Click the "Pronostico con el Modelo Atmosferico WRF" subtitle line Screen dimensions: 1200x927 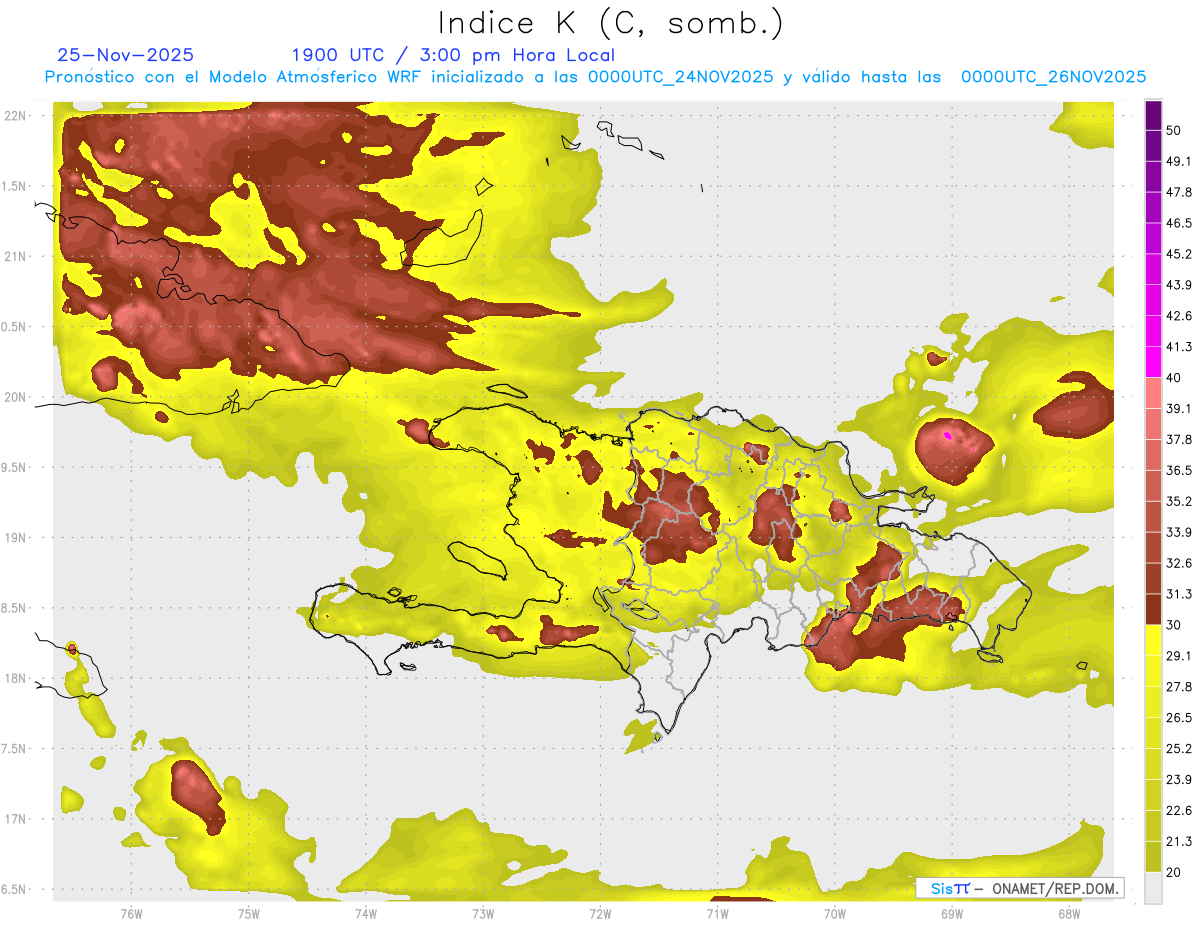click(595, 77)
